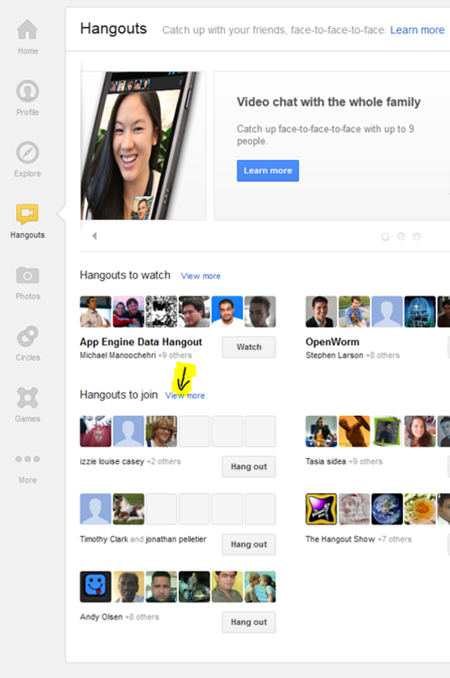Click the carousel previous arrow
This screenshot has height=678, width=450.
point(94,236)
